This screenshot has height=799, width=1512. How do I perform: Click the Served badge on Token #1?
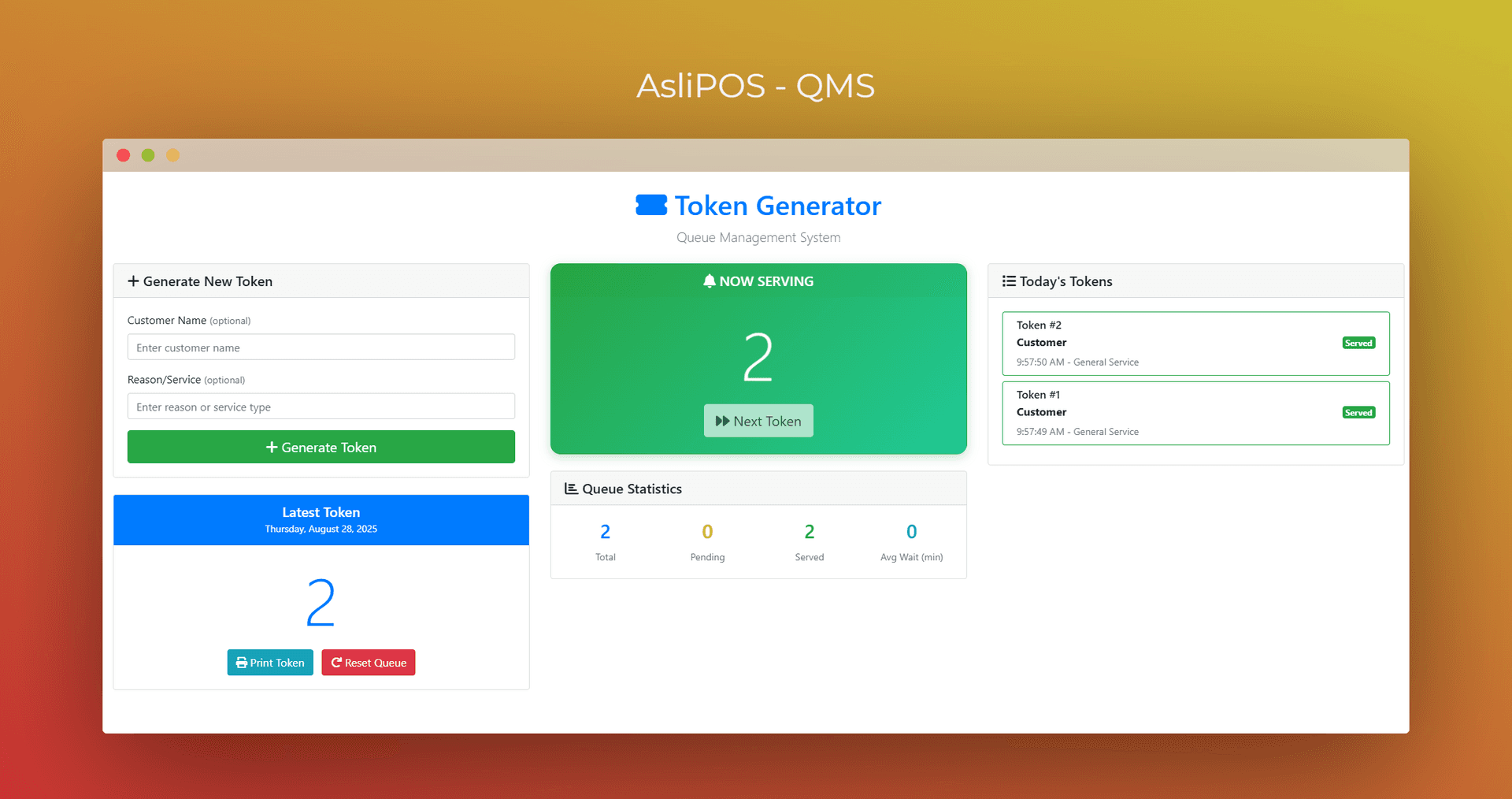(x=1358, y=412)
